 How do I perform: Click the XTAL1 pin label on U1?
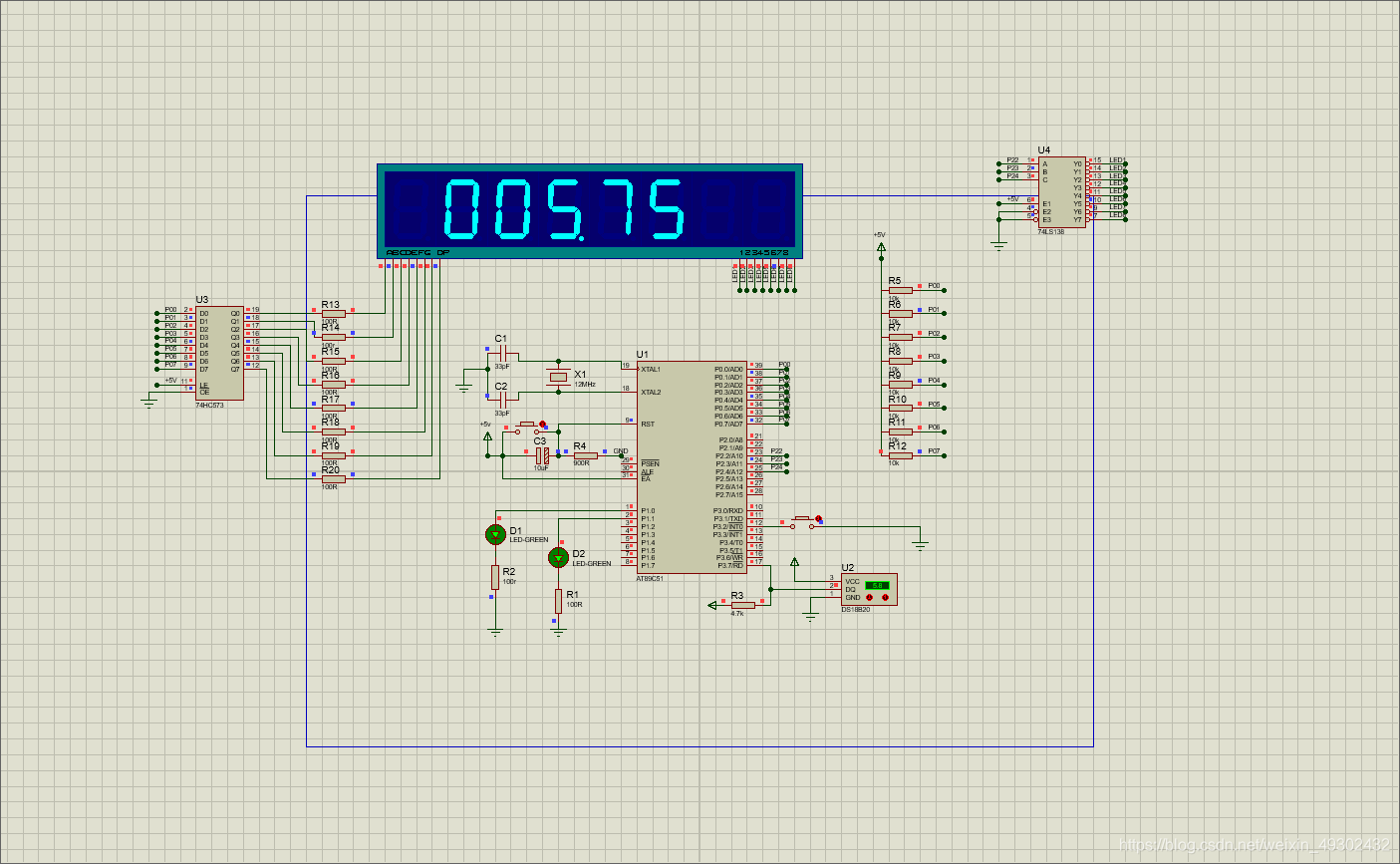[651, 370]
